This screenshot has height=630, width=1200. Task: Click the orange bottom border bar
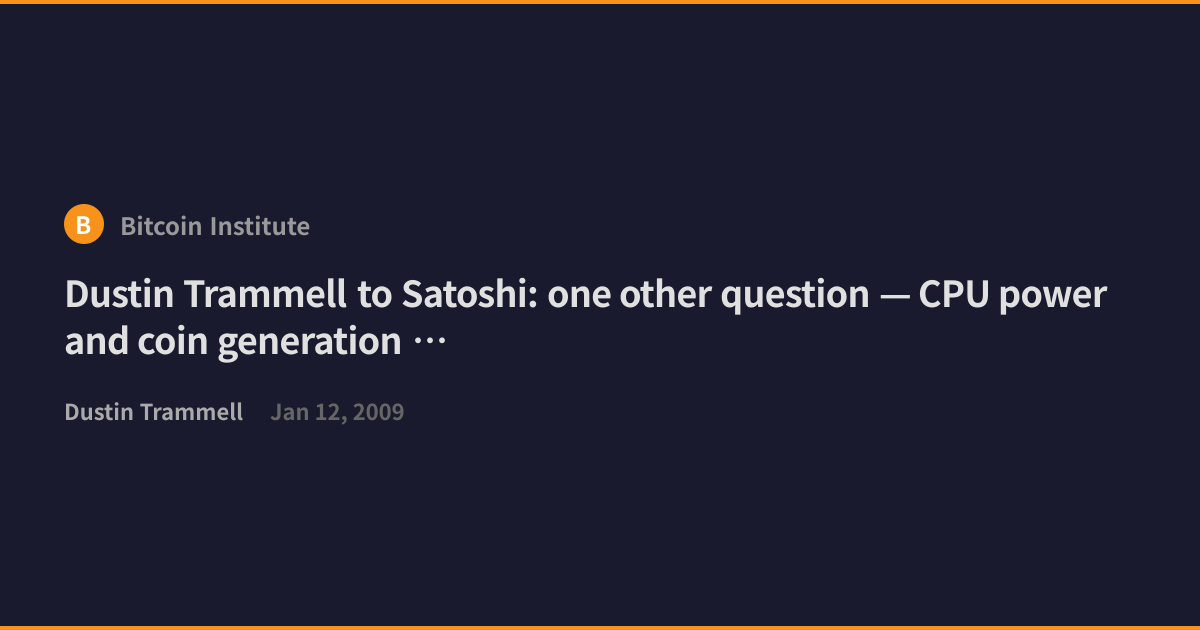(600, 628)
